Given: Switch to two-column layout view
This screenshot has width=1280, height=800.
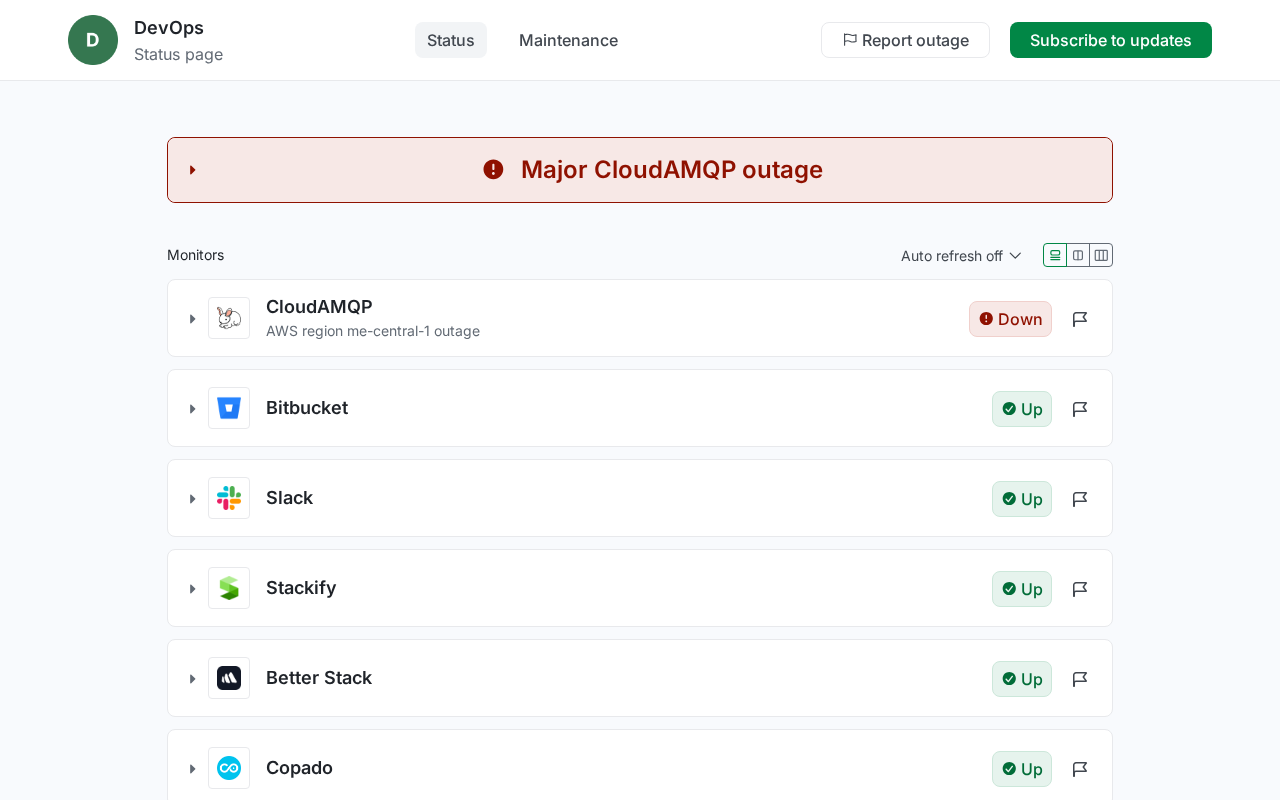Looking at the screenshot, I should point(1078,255).
